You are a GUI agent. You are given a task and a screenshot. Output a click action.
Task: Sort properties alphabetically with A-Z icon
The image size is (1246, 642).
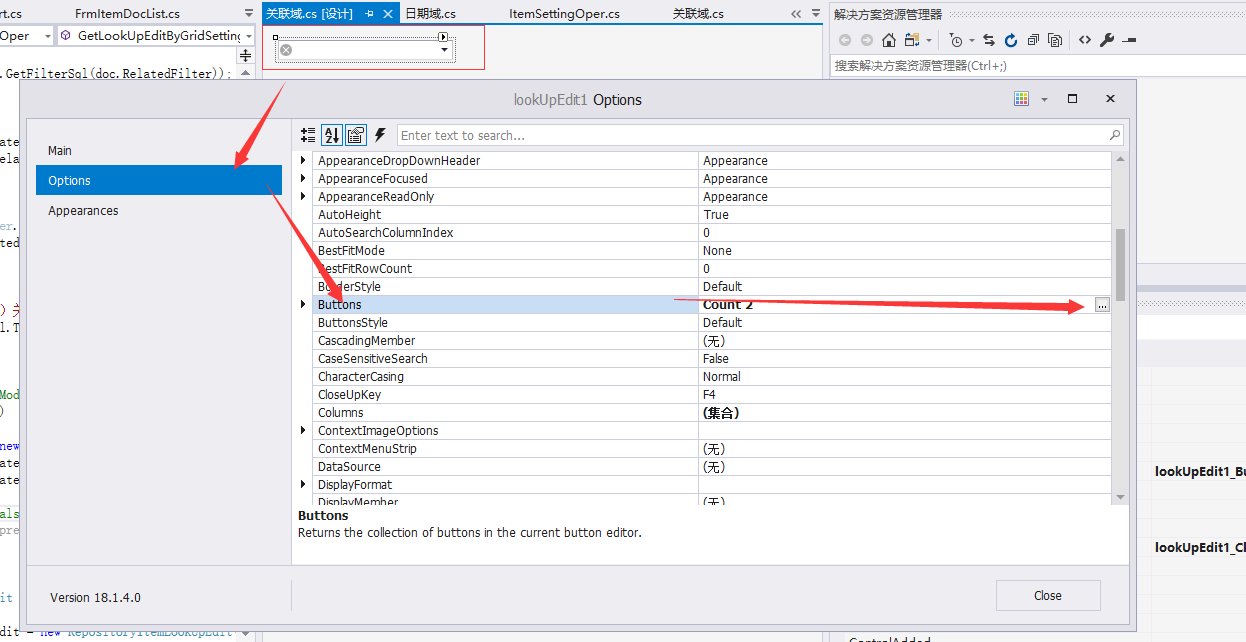click(x=331, y=134)
